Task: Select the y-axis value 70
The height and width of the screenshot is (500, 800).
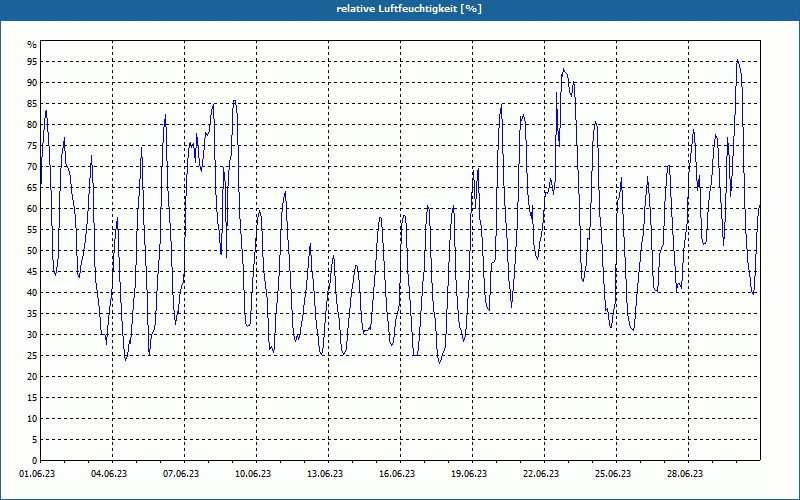Action: 32,166
